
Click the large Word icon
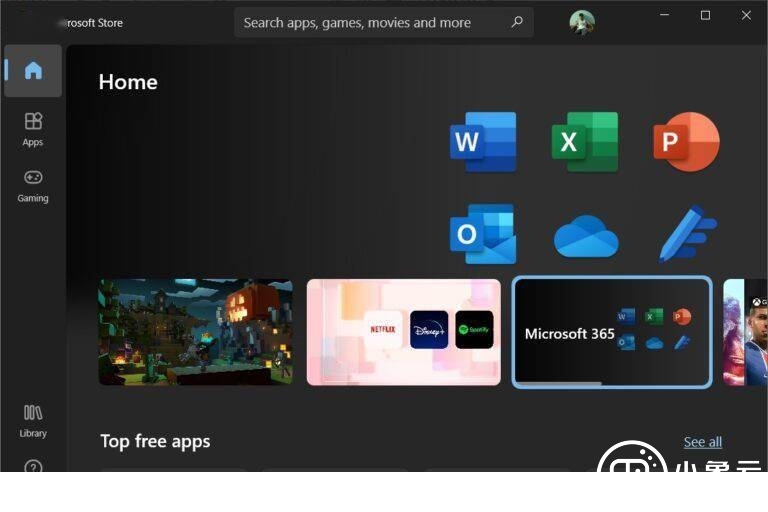(483, 142)
